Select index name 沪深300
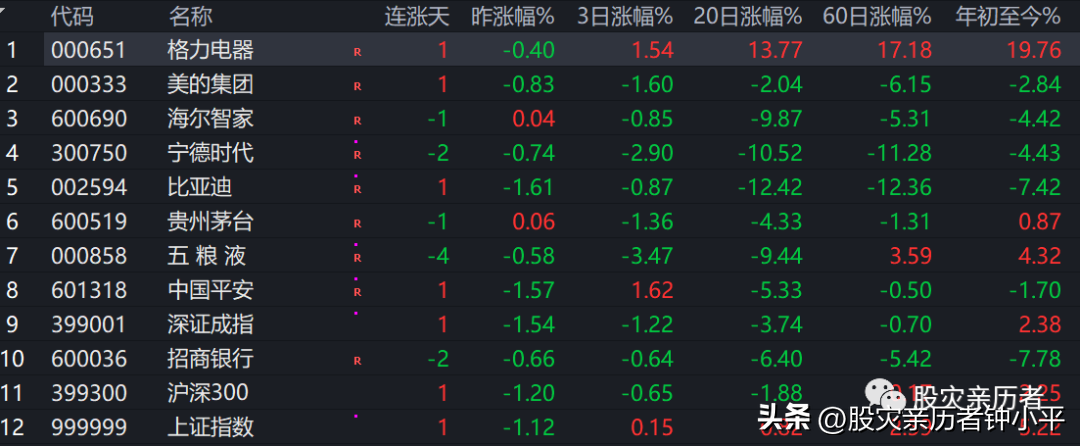 (208, 393)
